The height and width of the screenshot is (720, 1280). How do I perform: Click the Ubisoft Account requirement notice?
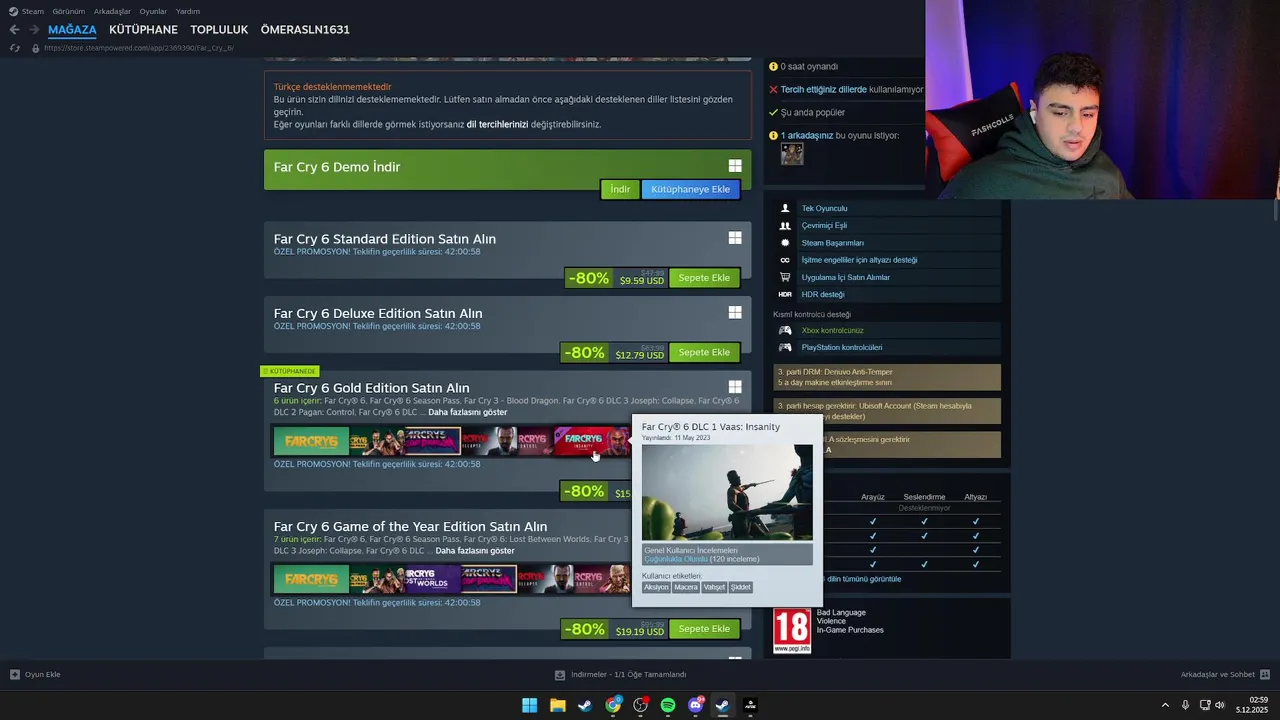[887, 411]
